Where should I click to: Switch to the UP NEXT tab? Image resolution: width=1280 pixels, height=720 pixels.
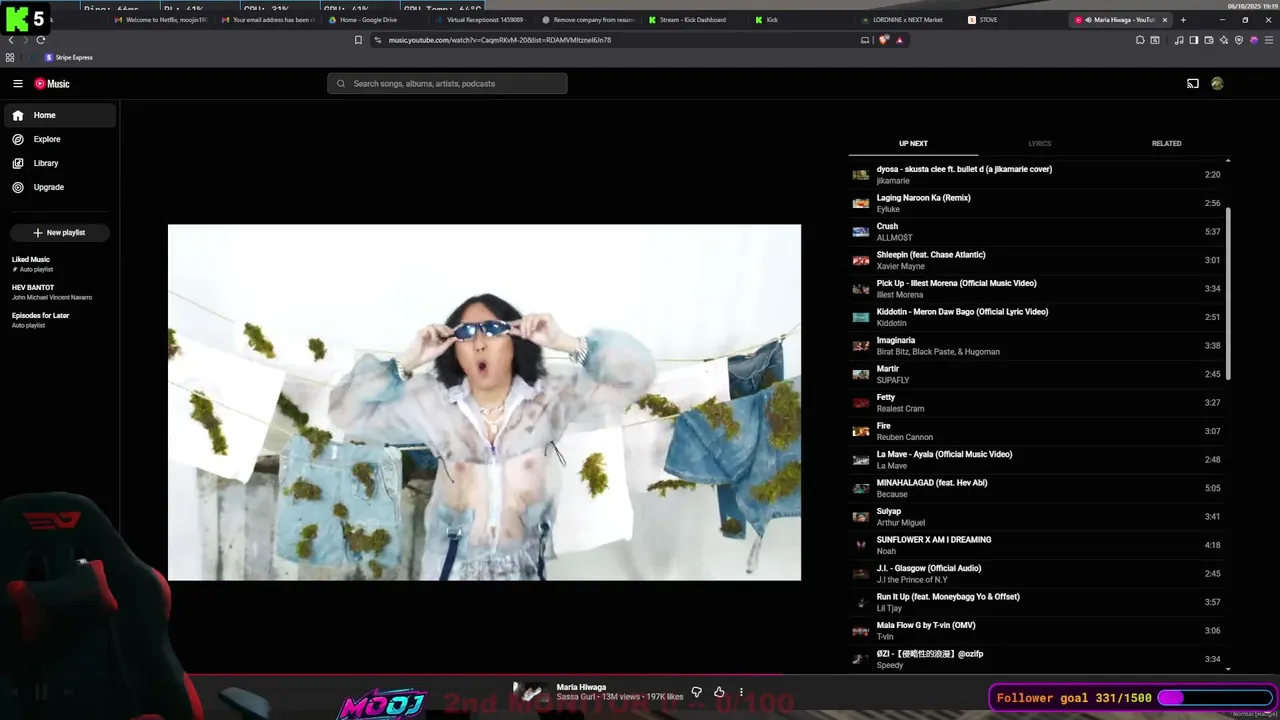913,143
